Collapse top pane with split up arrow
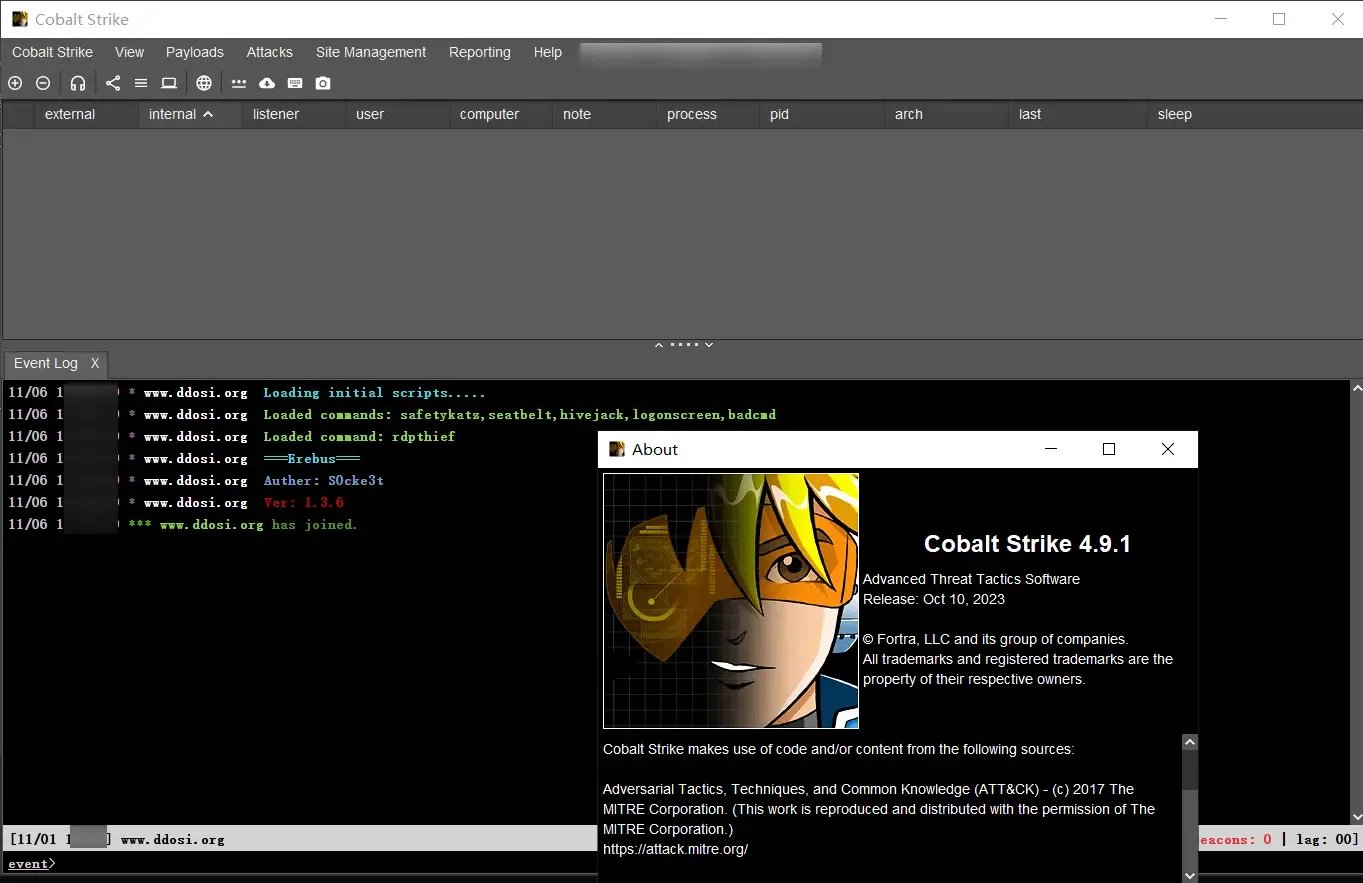The height and width of the screenshot is (883, 1363). 659,345
